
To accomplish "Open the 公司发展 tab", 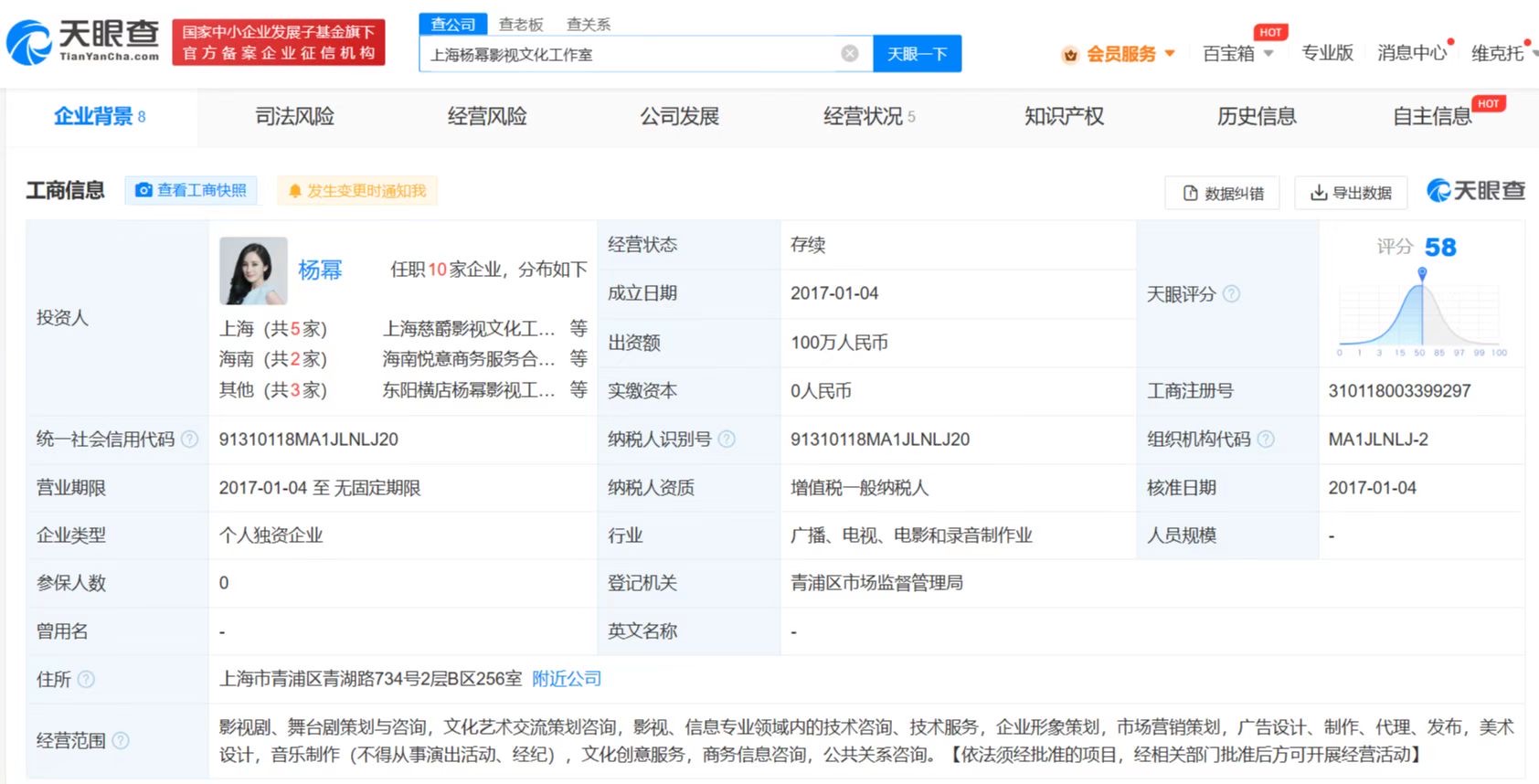I will tap(679, 117).
